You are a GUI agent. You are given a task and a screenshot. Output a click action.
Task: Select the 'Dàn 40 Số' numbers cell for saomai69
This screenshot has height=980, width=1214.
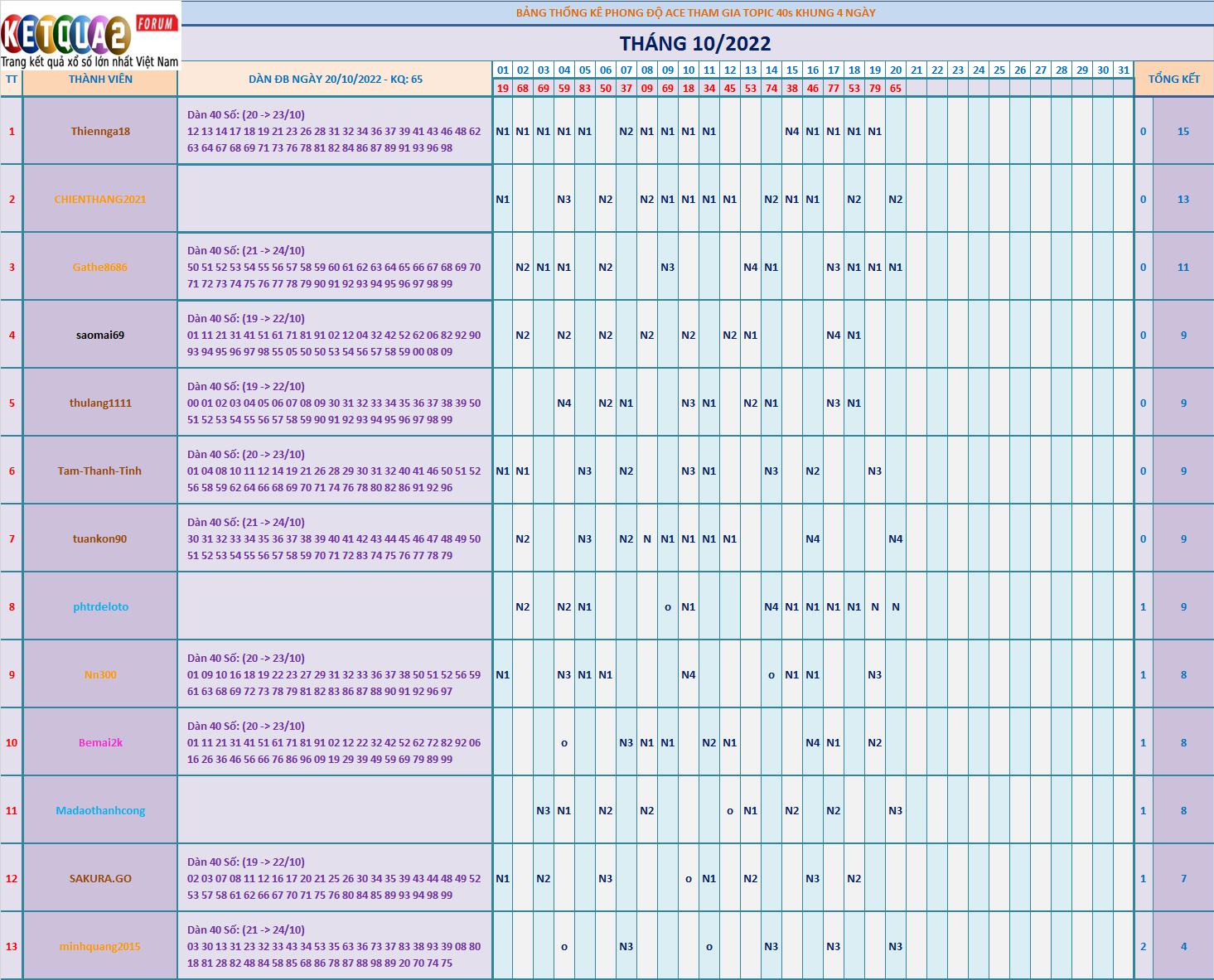click(x=335, y=335)
